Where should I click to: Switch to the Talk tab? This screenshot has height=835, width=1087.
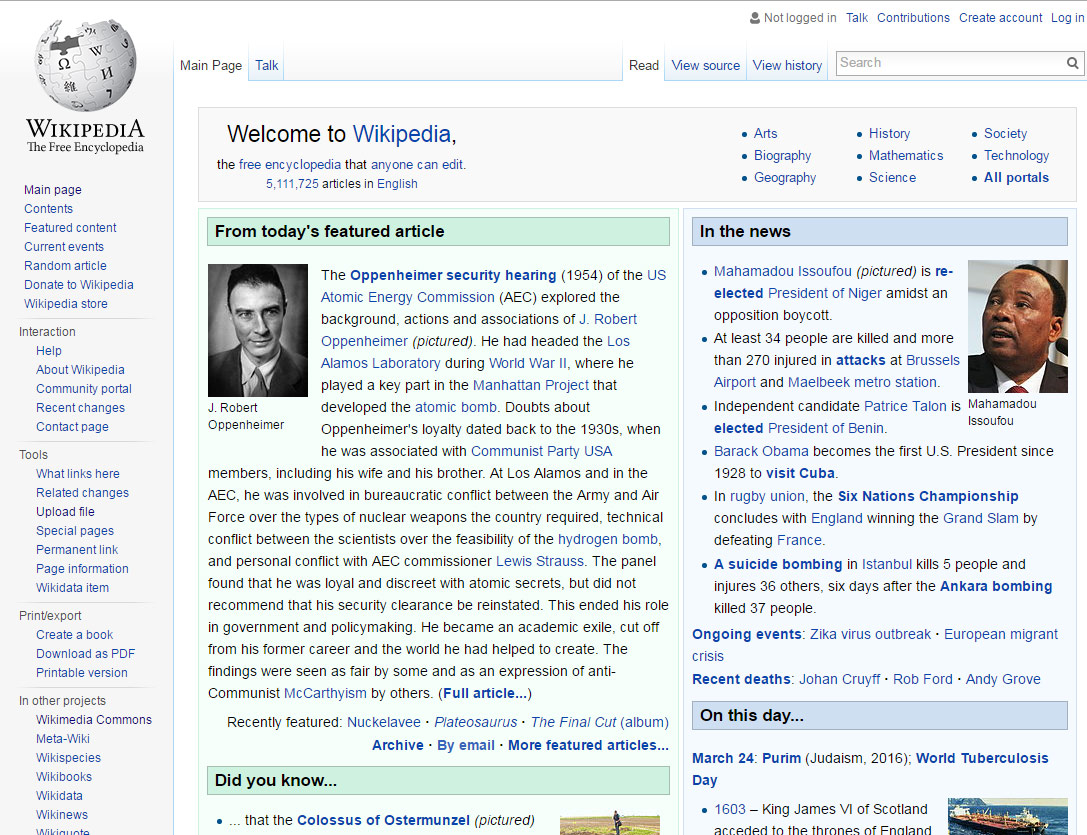[x=267, y=66]
